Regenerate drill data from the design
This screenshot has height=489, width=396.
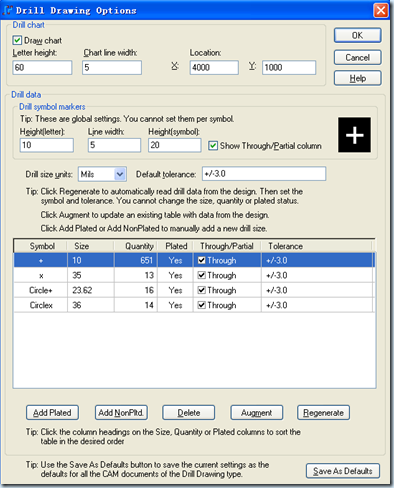[x=323, y=413]
